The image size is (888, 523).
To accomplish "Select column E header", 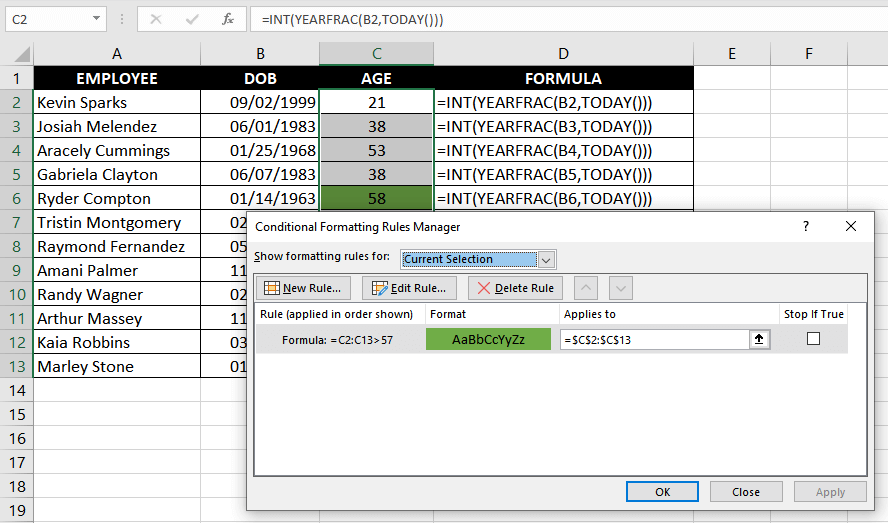I will coord(732,54).
